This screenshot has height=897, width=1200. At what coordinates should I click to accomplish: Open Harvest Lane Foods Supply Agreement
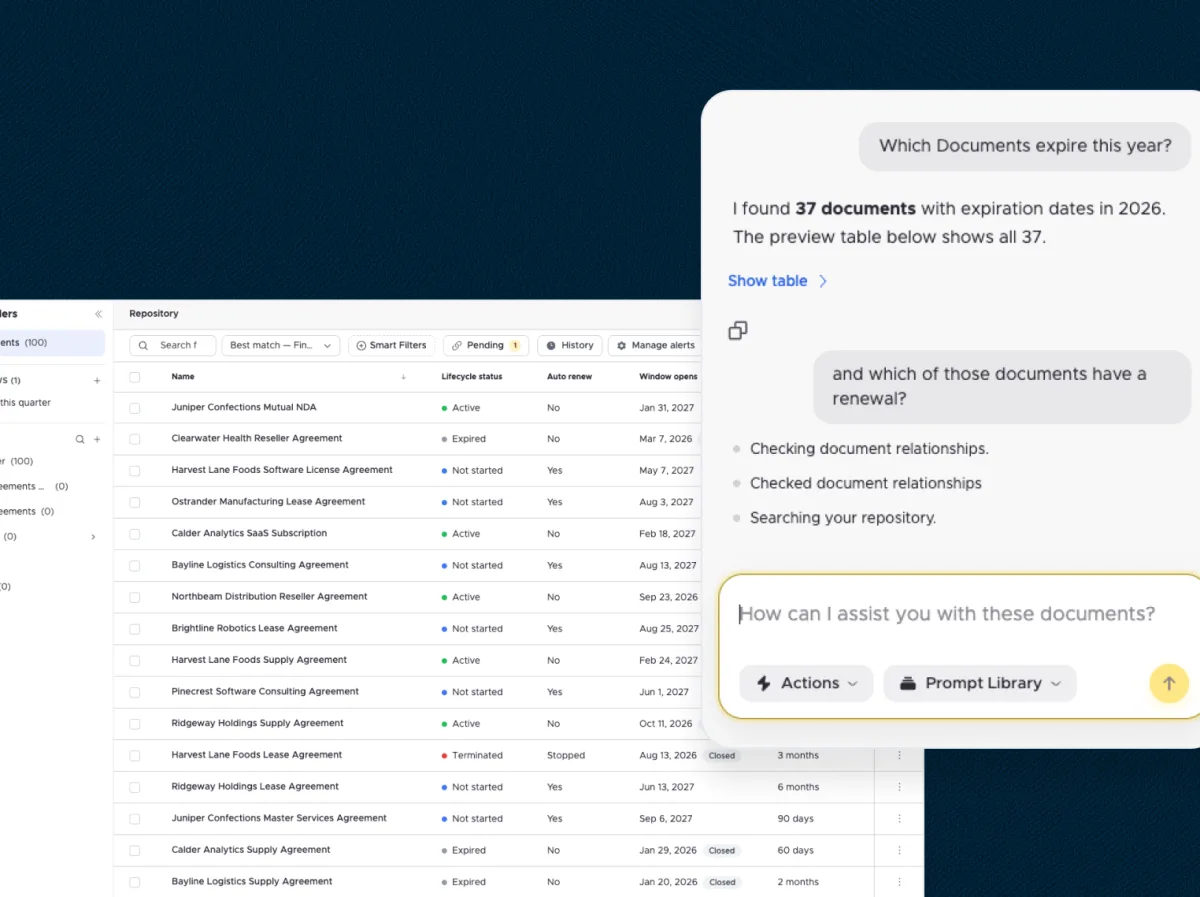[x=259, y=660]
